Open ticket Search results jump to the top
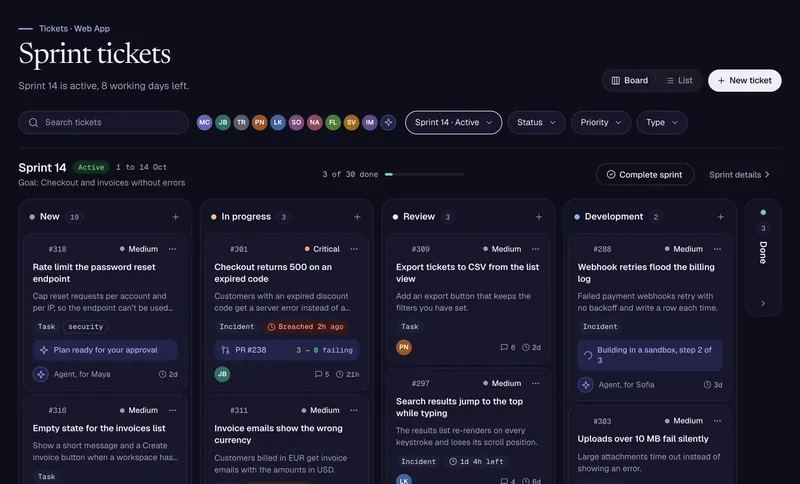Viewport: 800px width, 484px height. click(459, 407)
